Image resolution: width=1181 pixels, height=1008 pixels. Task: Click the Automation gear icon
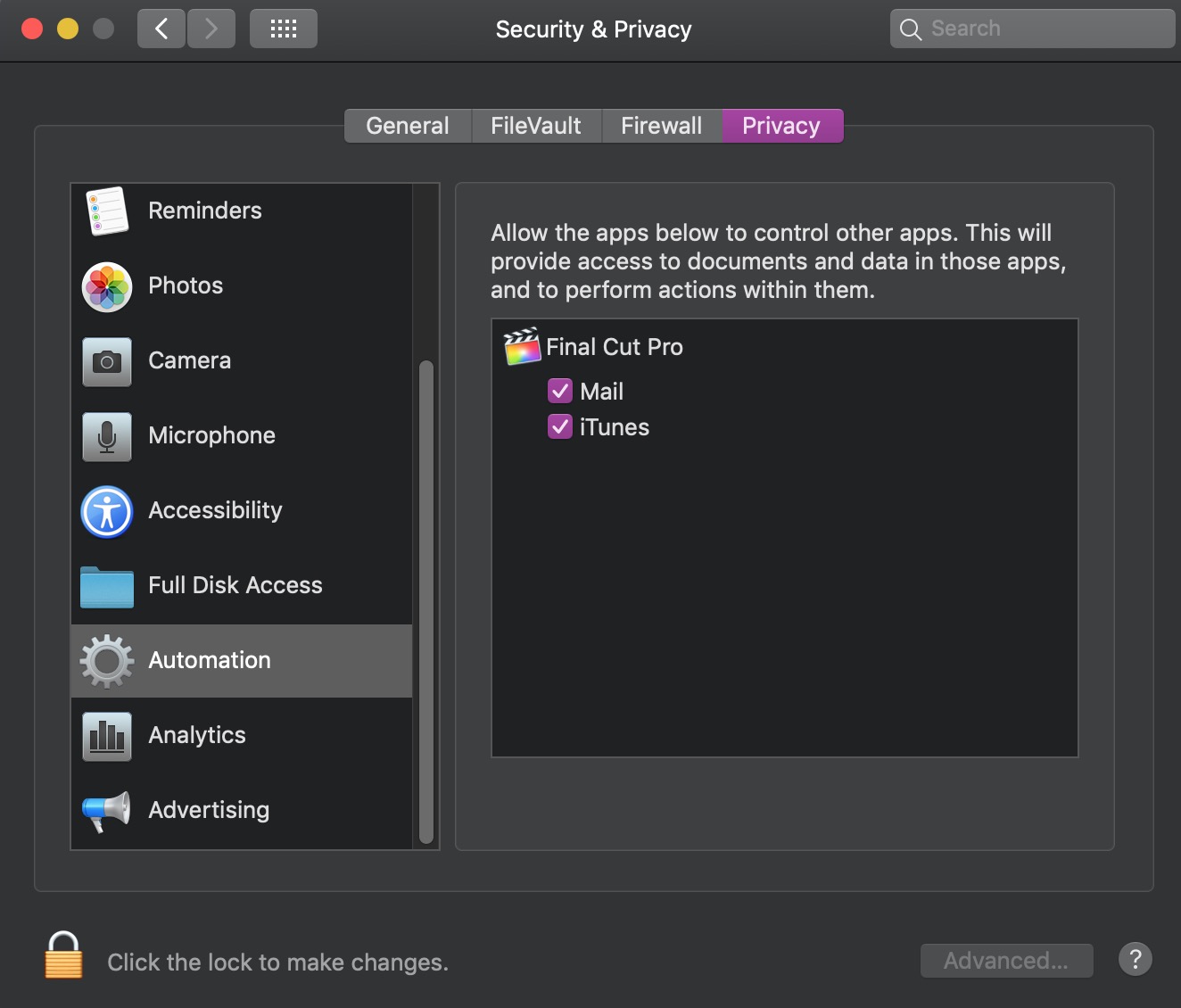107,661
